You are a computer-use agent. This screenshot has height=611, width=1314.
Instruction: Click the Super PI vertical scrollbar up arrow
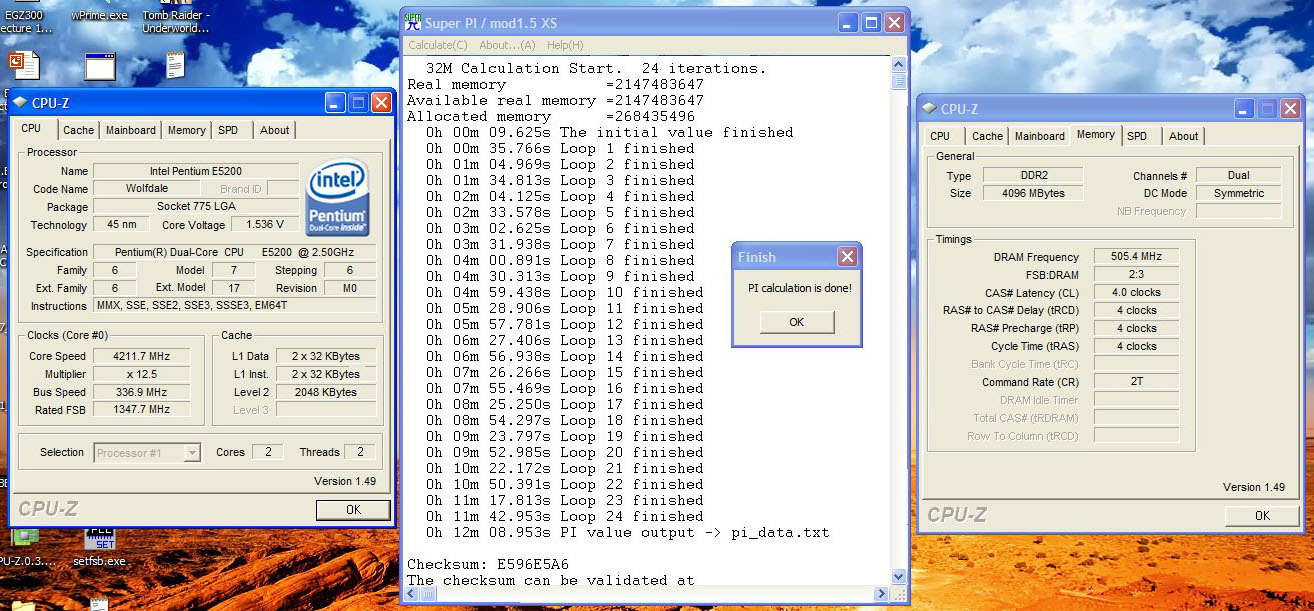(x=898, y=65)
